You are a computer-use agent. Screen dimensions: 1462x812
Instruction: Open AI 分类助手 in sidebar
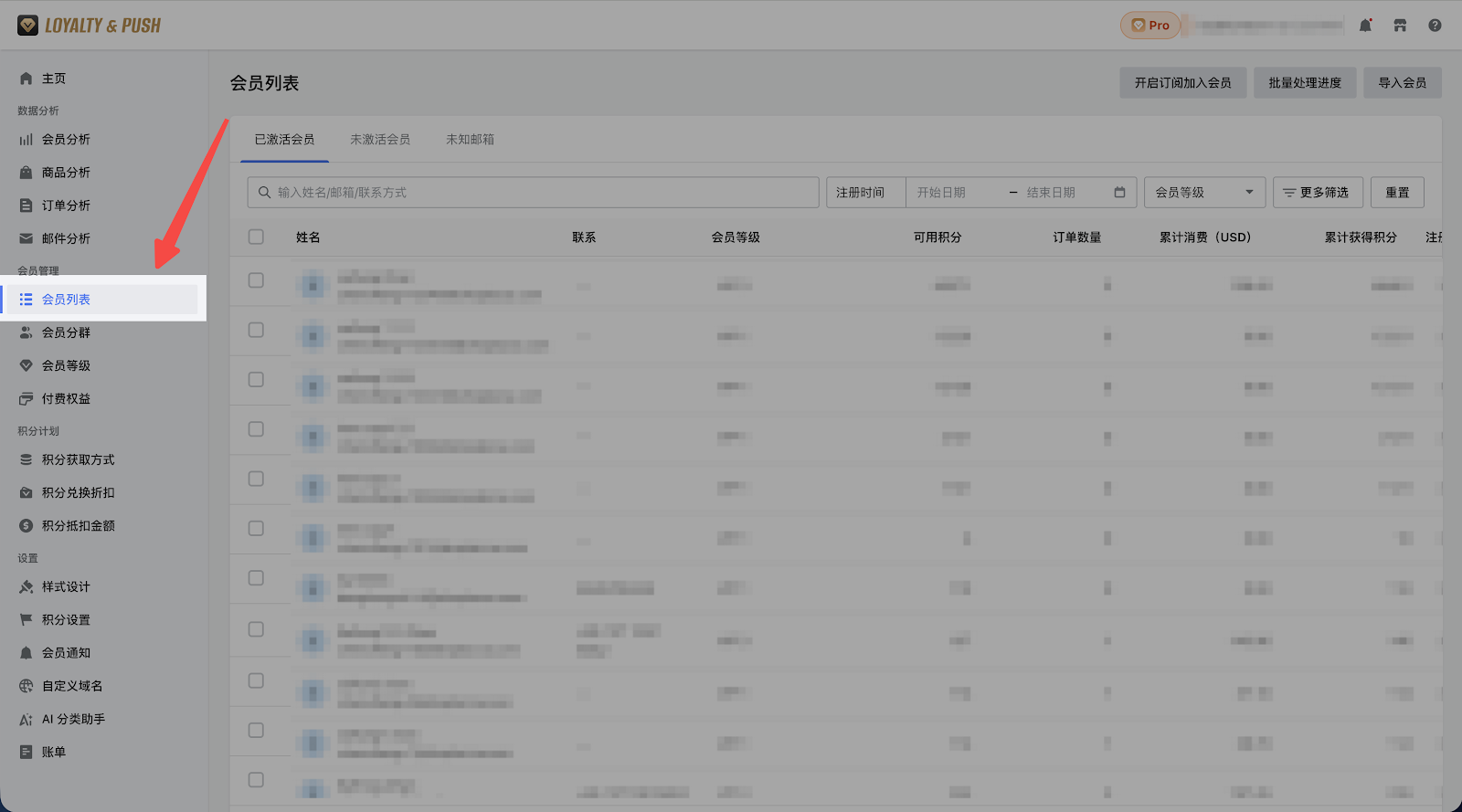(x=73, y=720)
